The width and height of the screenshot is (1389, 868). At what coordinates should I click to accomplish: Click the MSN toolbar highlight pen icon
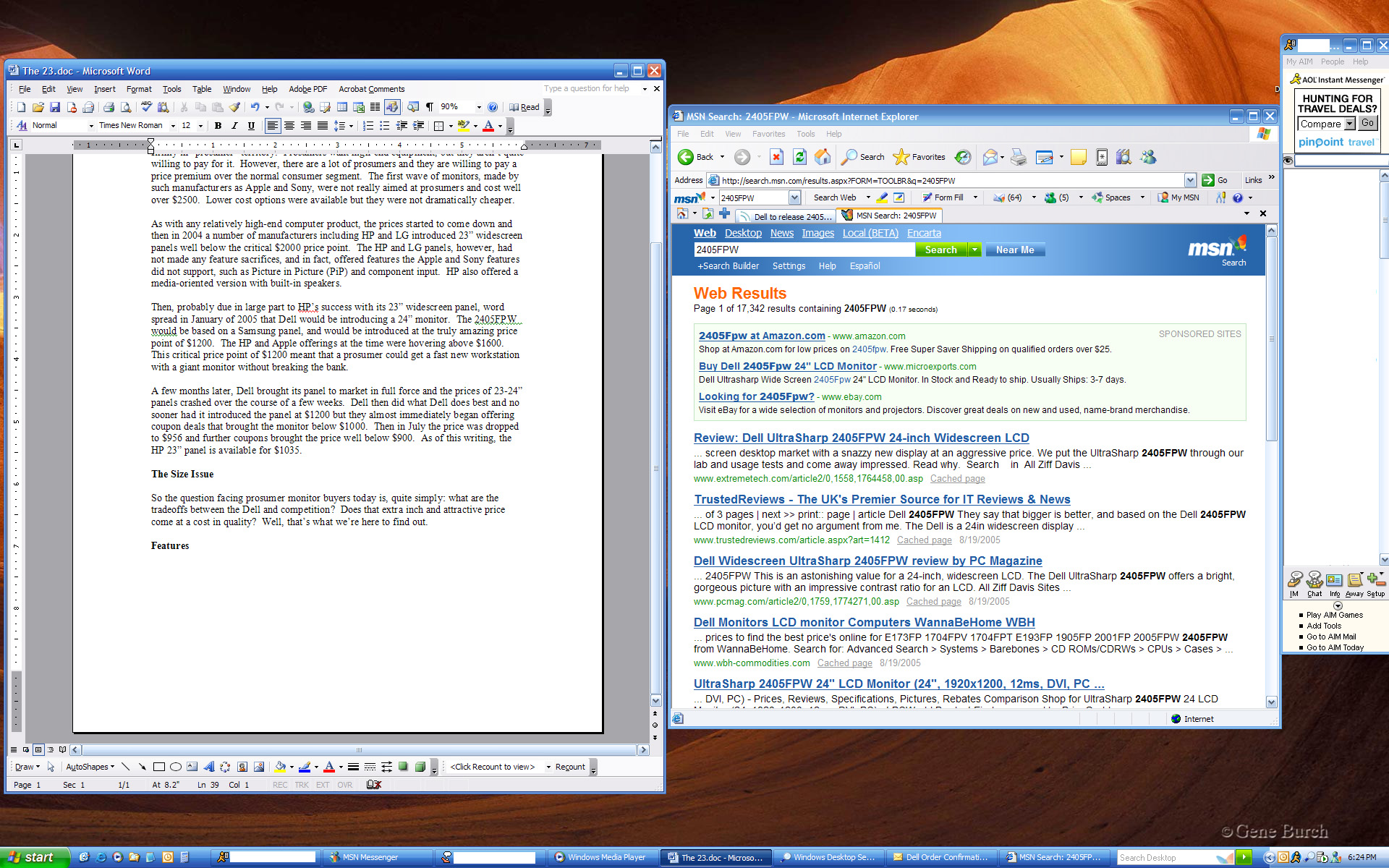coord(882,197)
